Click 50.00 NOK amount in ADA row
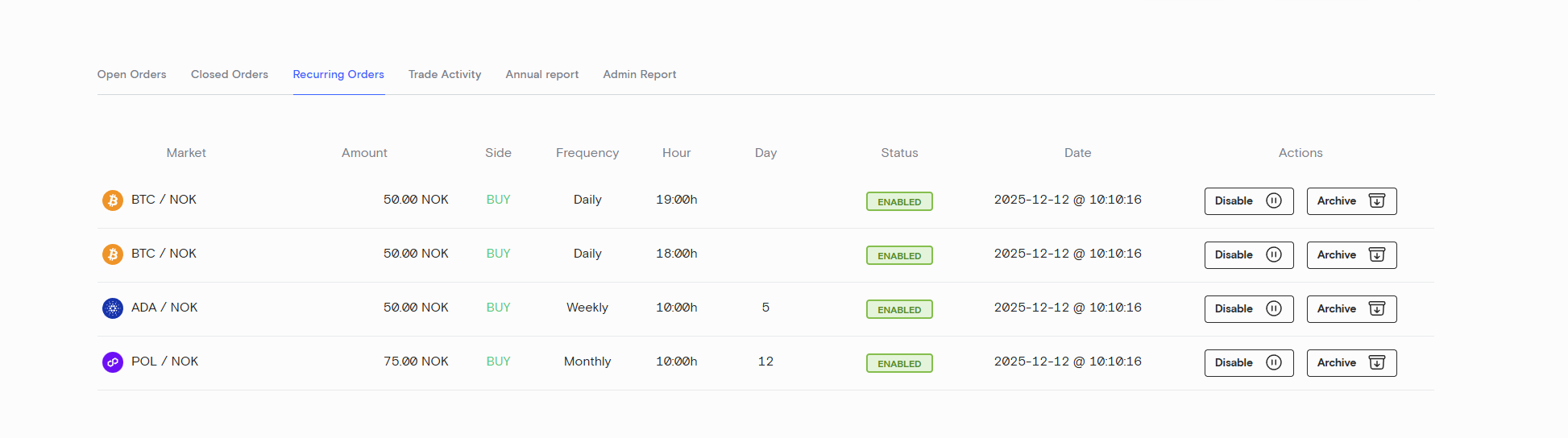The width and height of the screenshot is (1568, 438). point(416,308)
